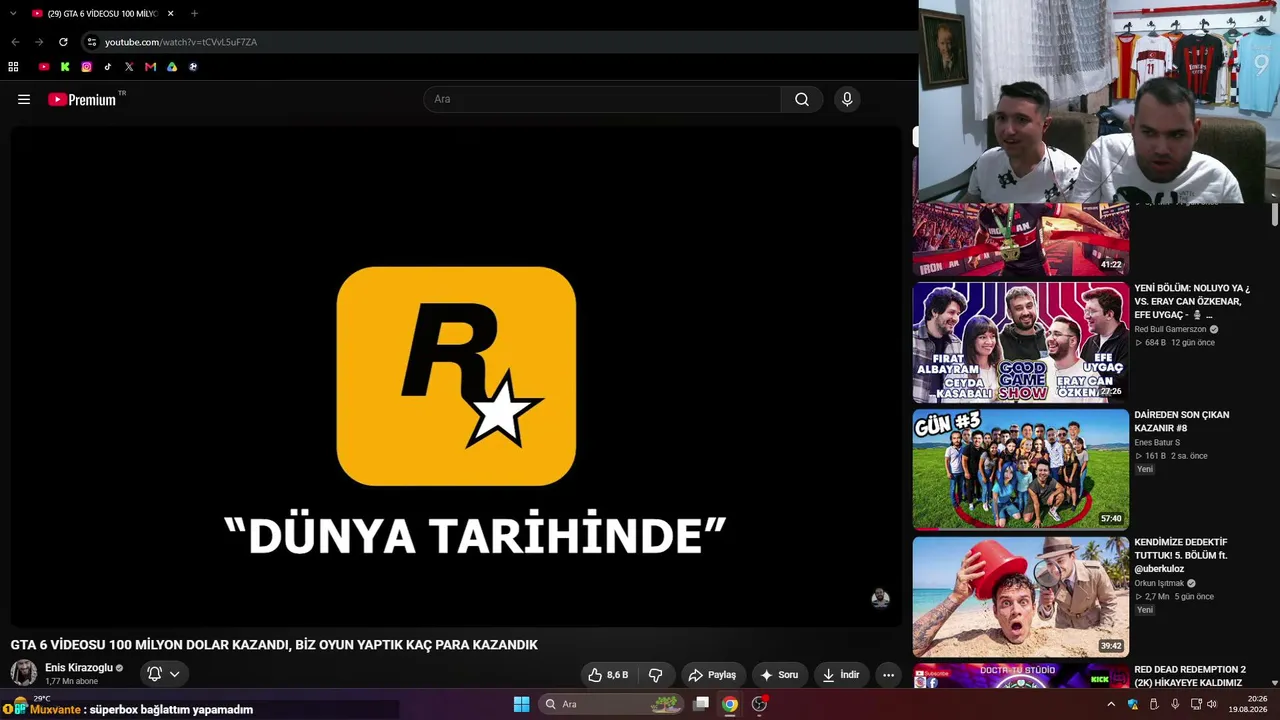
Task: Like the video with 8,6 B likes
Action: pos(608,675)
